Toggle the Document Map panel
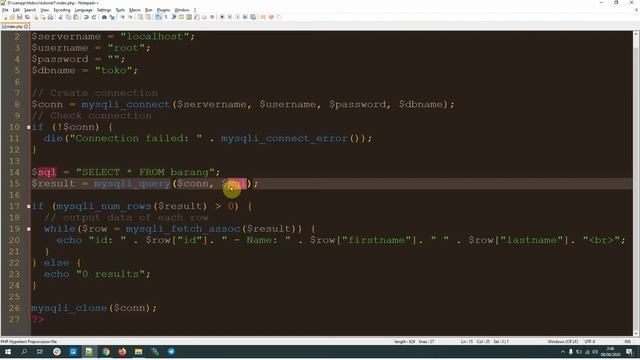 click(189, 17)
